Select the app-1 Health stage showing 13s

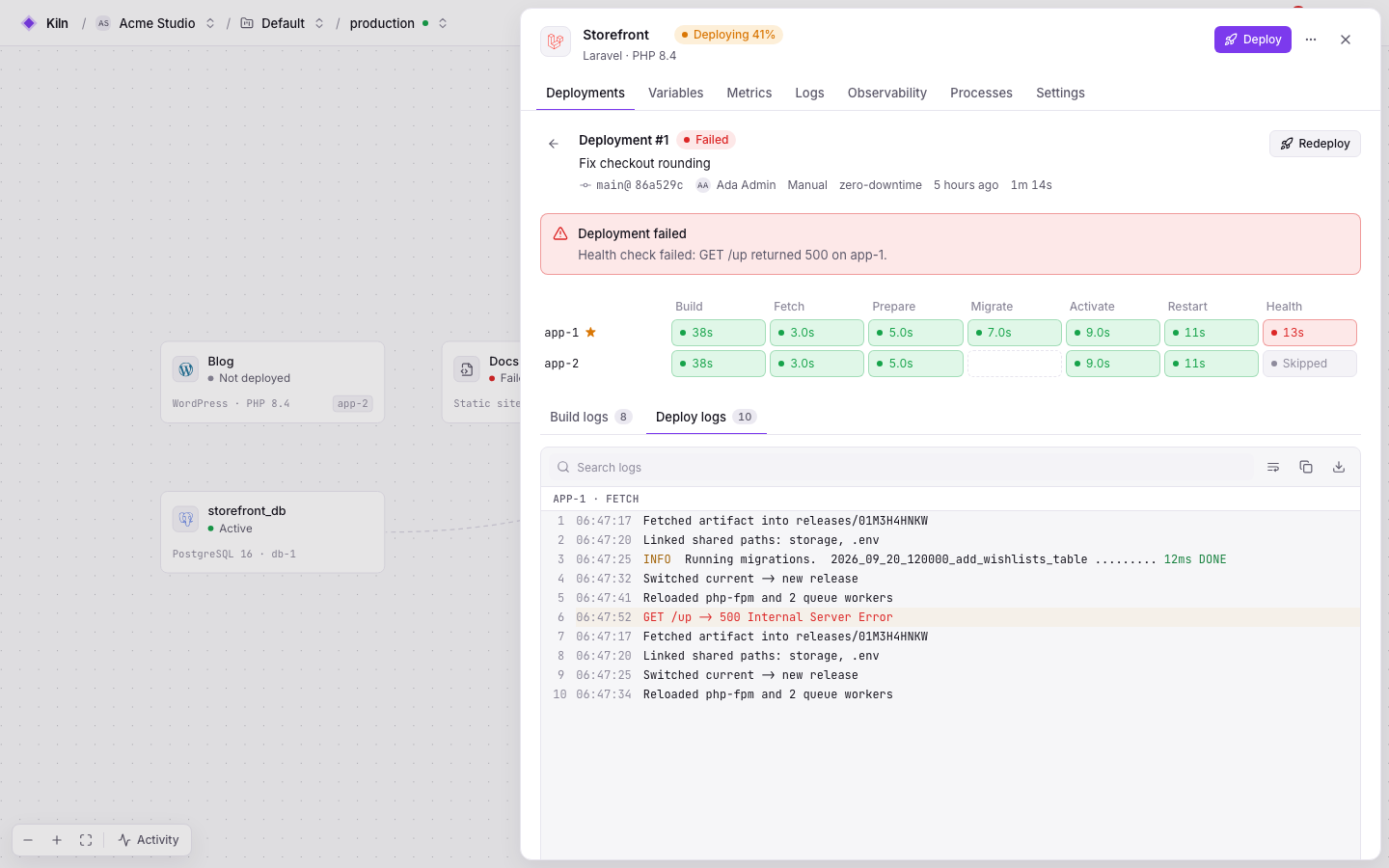point(1310,333)
